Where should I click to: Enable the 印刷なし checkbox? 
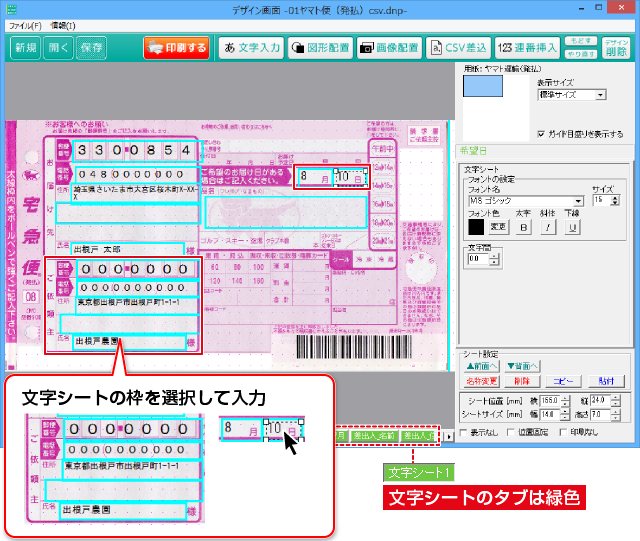coord(564,432)
